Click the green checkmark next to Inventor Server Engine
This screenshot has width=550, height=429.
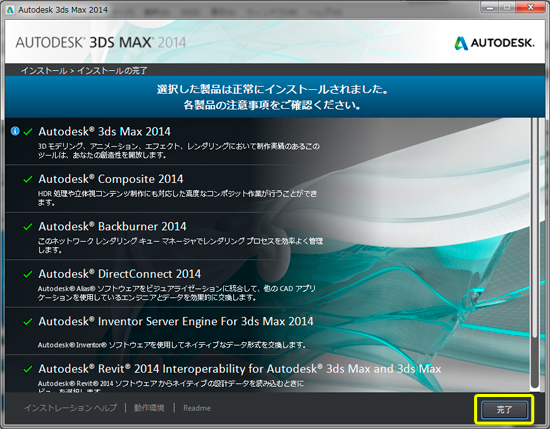[28, 322]
